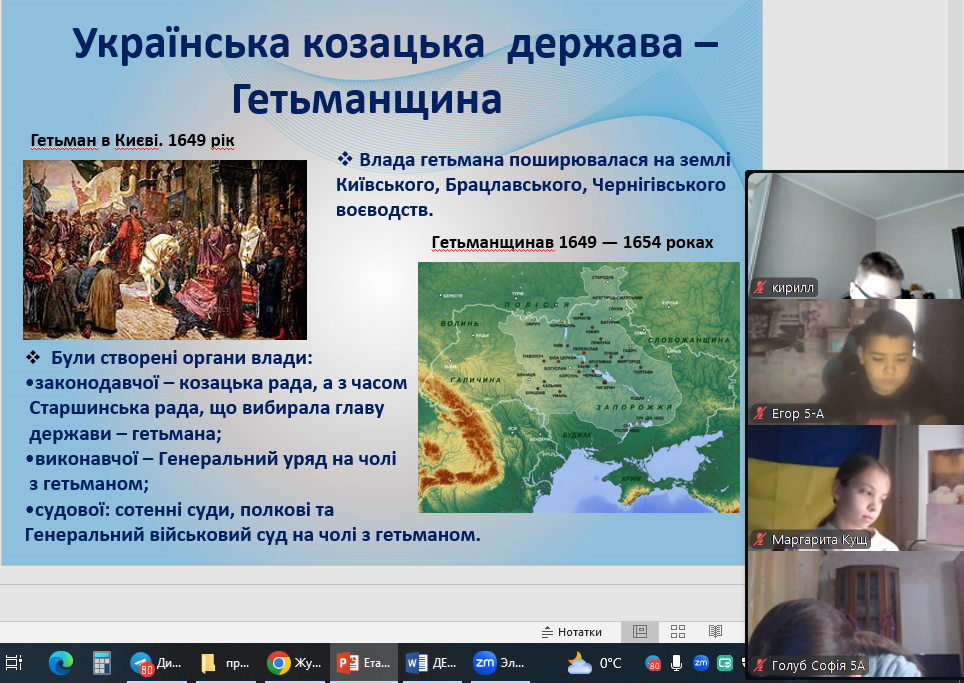This screenshot has height=683, width=964.
Task: Click the bullet законодавчої – козацька рада
Action: [x=216, y=383]
